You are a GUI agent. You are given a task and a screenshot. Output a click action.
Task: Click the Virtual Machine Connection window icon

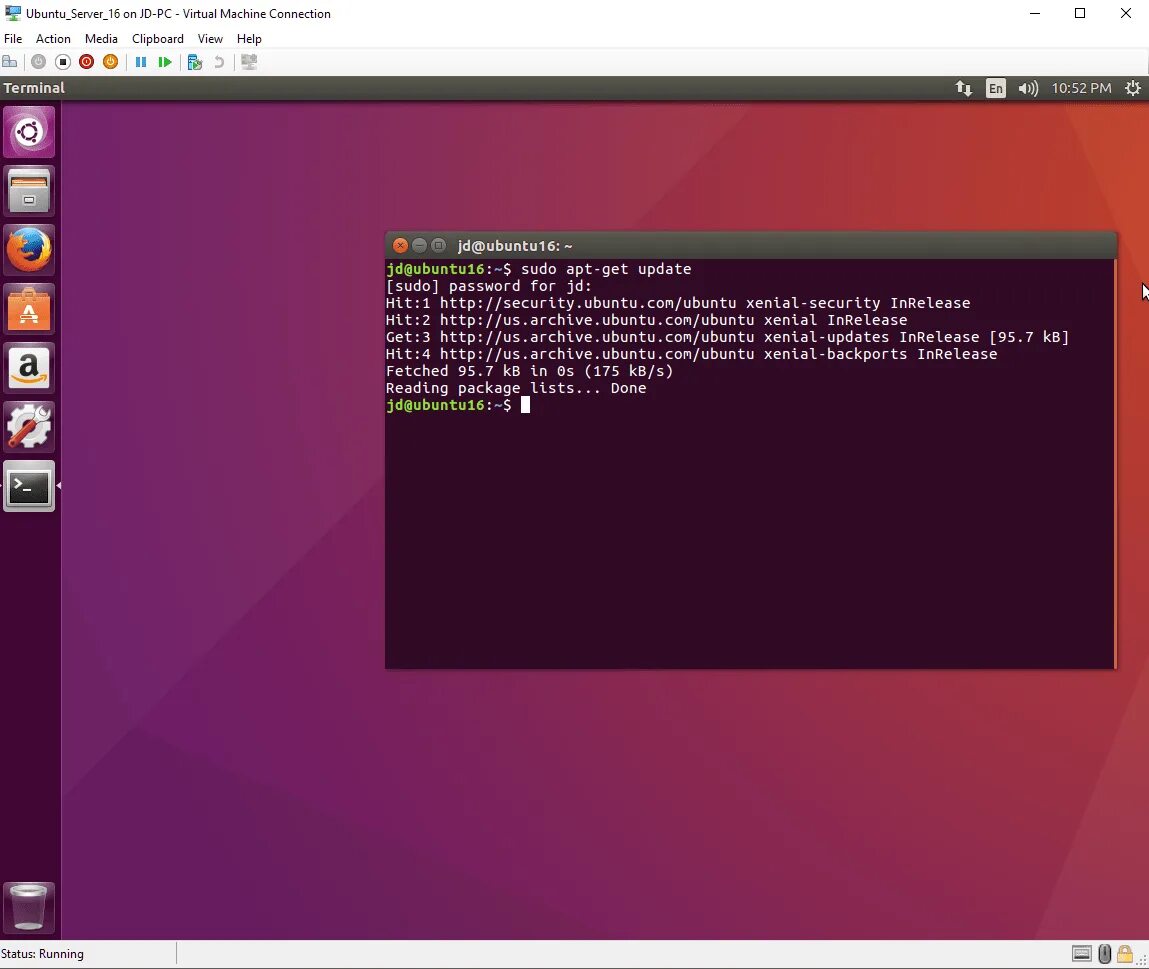[x=12, y=13]
